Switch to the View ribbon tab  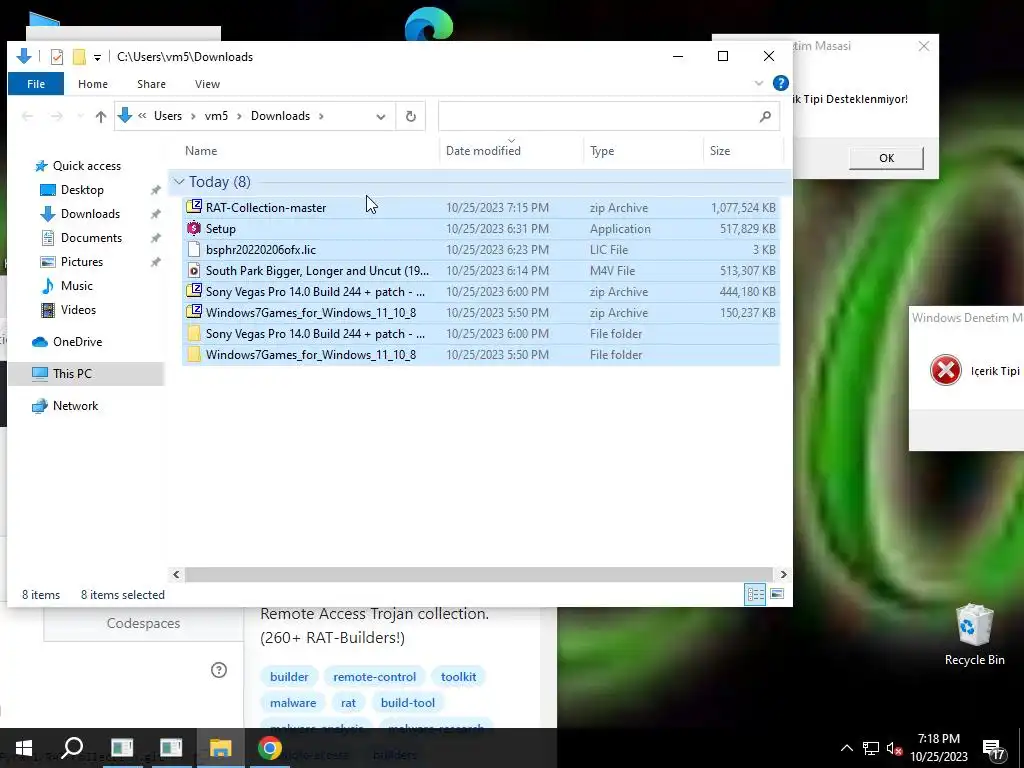click(207, 84)
